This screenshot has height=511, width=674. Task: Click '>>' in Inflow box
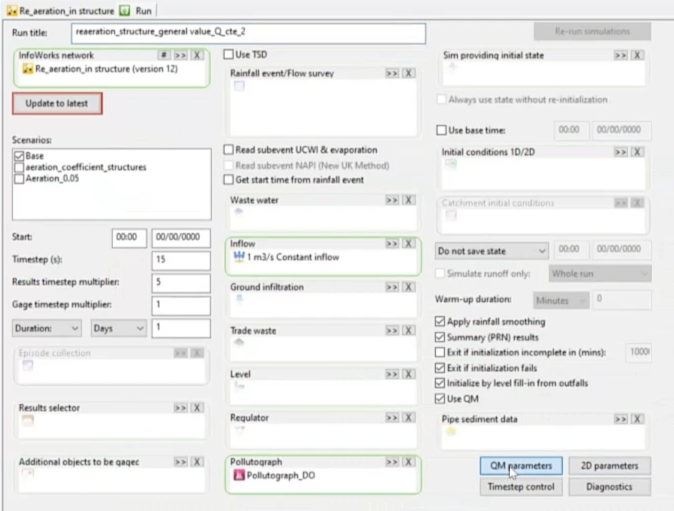pyautogui.click(x=392, y=244)
